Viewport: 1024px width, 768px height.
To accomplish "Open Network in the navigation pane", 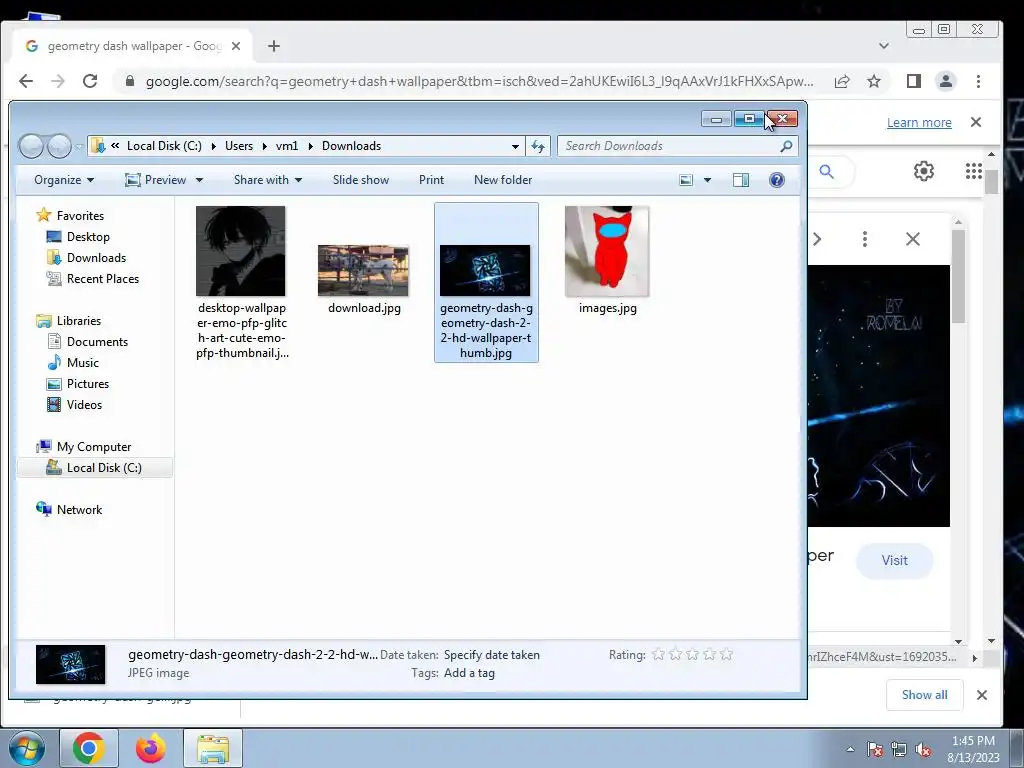I will tap(79, 509).
